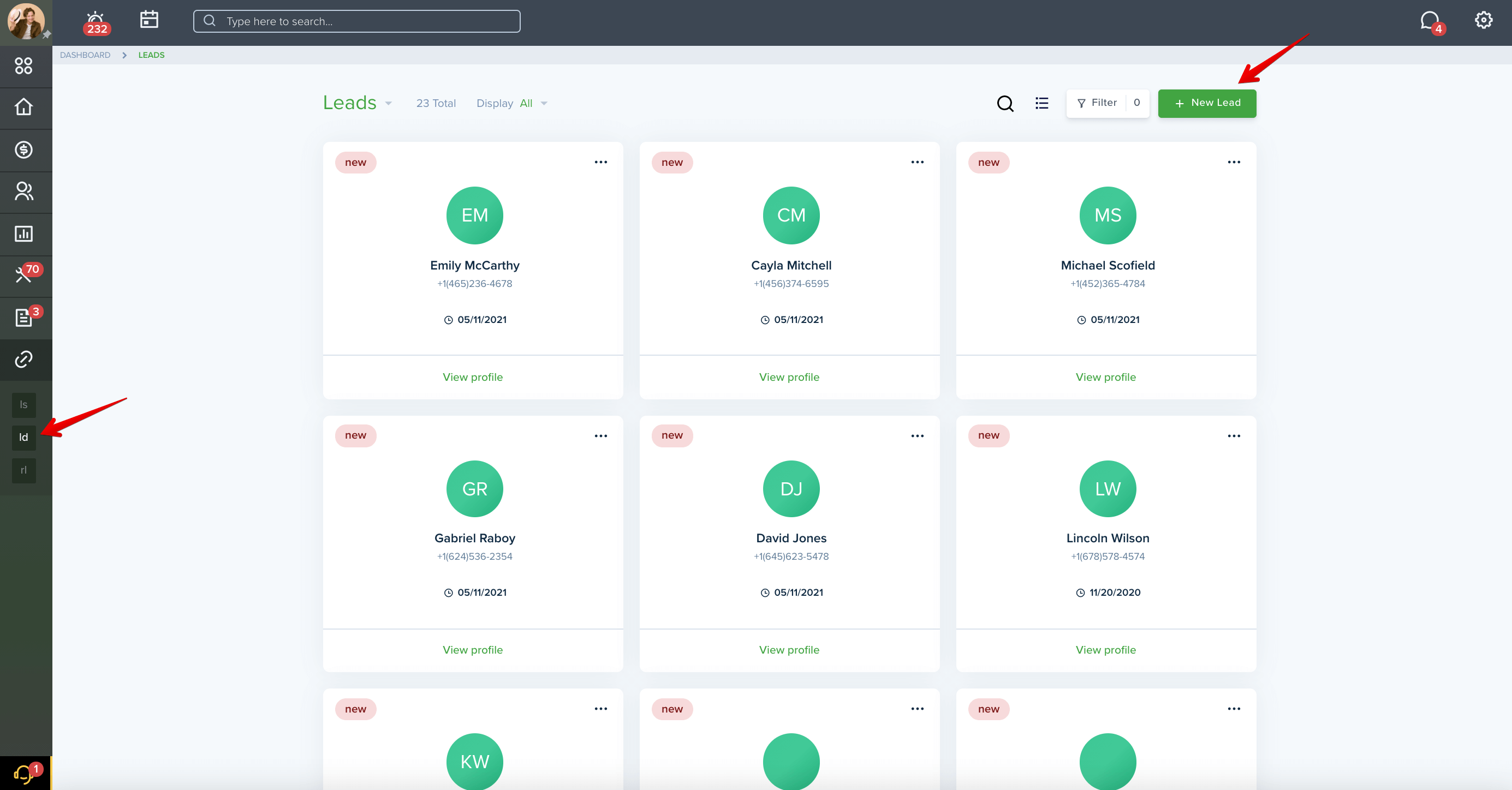Screen dimensions: 1512x790
Task: Switch to list view icon
Action: [x=1041, y=103]
